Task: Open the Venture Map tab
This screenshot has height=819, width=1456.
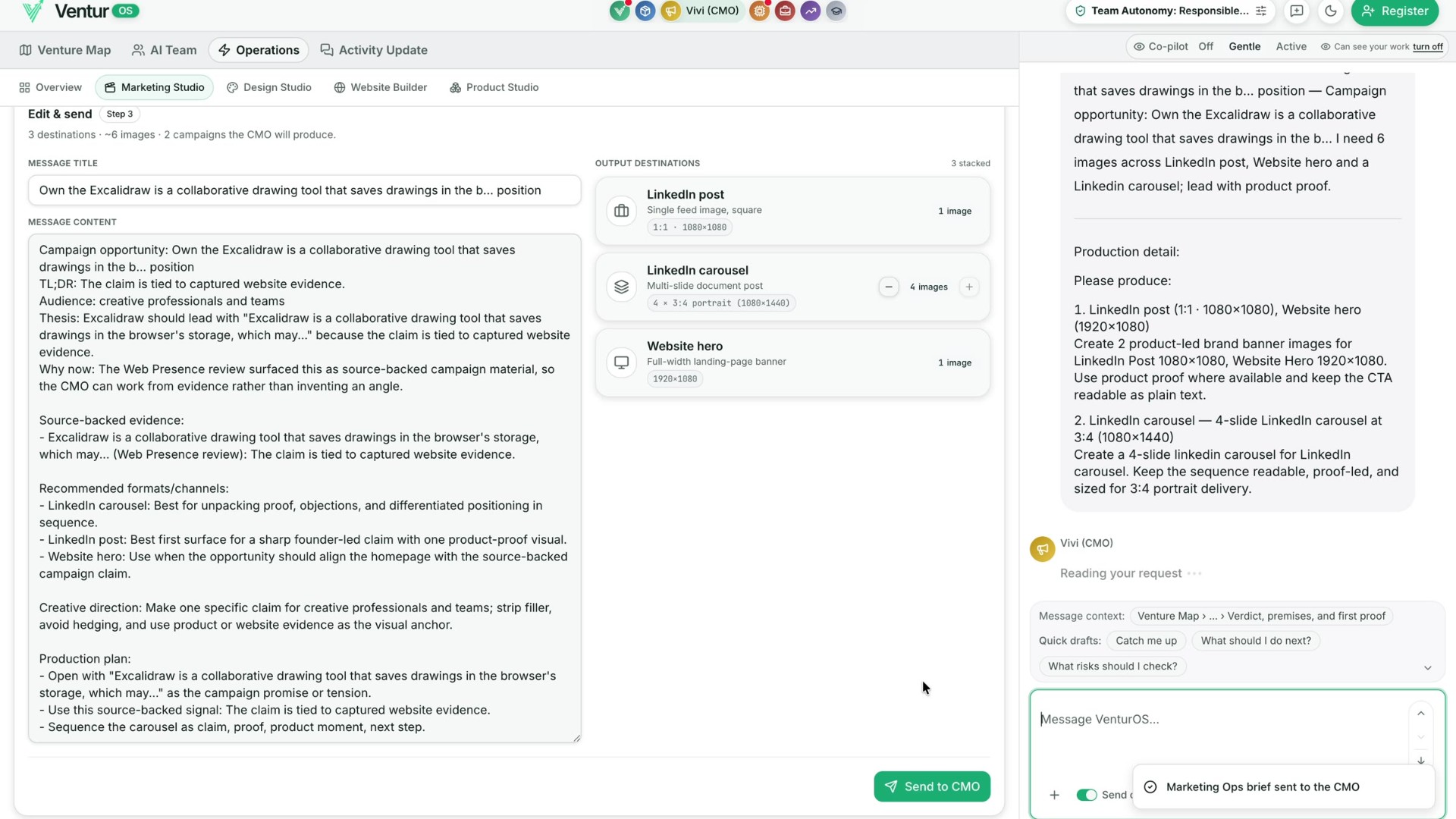Action: (65, 50)
